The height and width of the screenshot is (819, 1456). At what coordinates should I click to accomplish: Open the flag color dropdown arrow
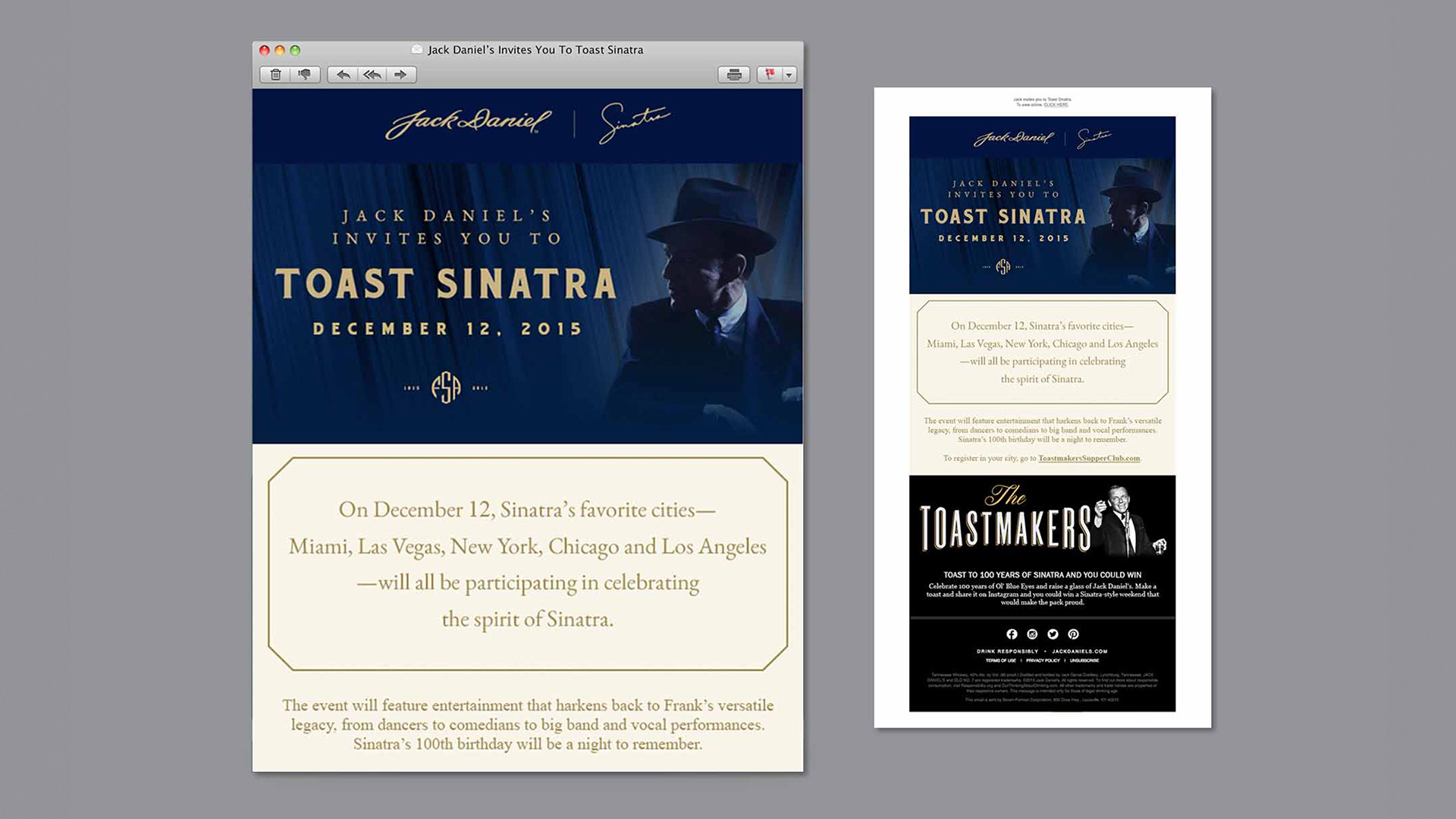pos(789,74)
